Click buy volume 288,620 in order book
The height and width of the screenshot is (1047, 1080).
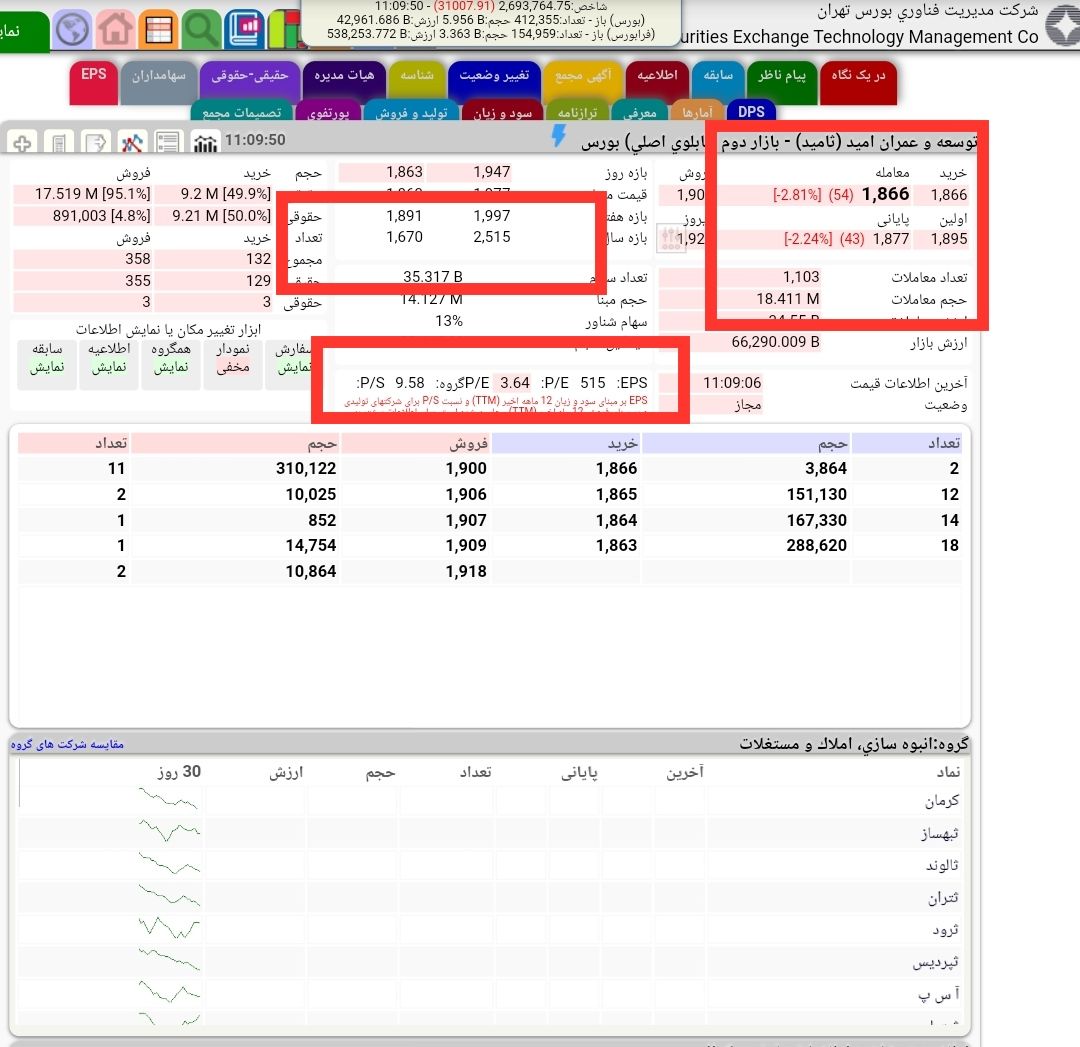pos(817,546)
